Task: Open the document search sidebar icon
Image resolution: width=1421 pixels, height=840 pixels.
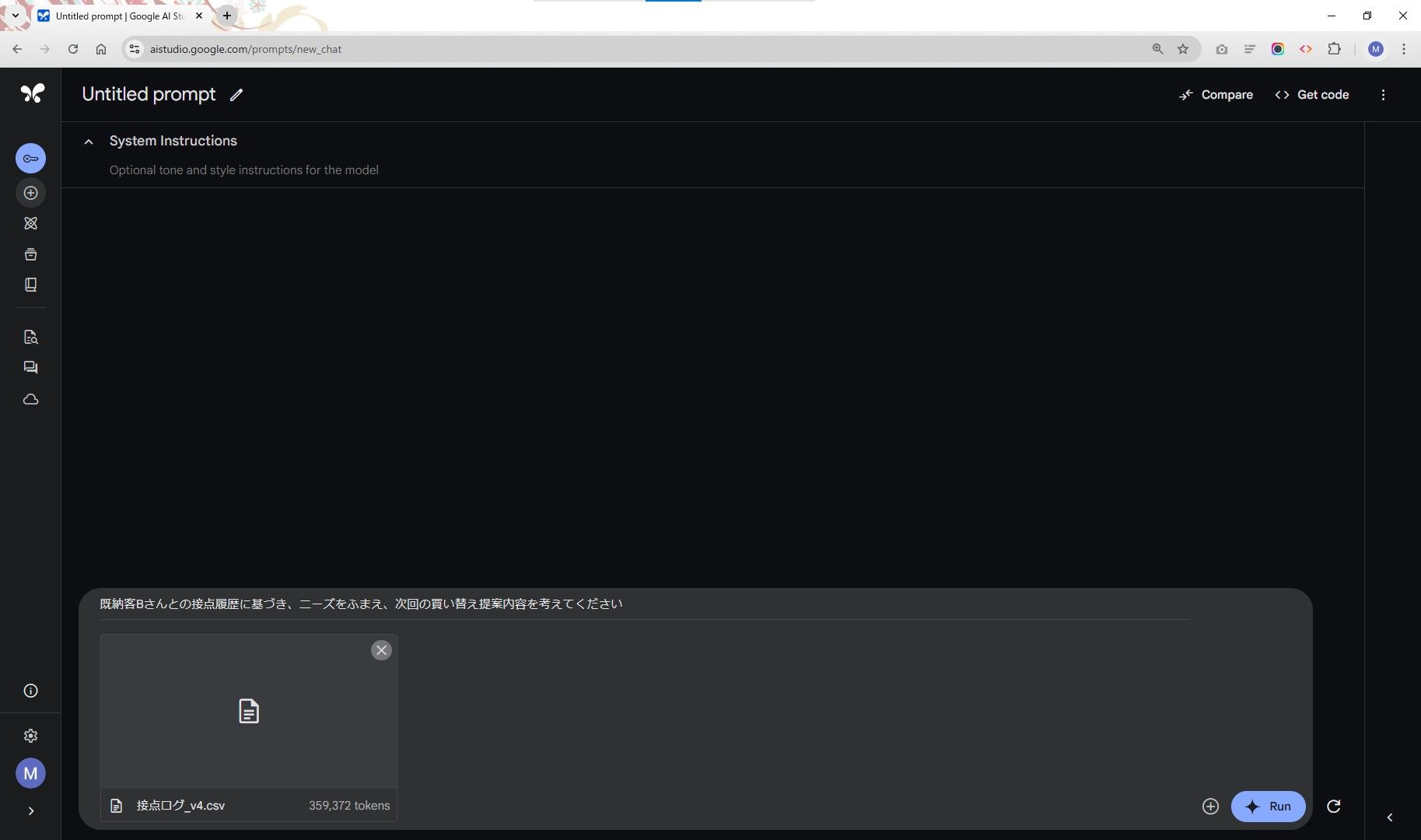Action: pyautogui.click(x=30, y=337)
